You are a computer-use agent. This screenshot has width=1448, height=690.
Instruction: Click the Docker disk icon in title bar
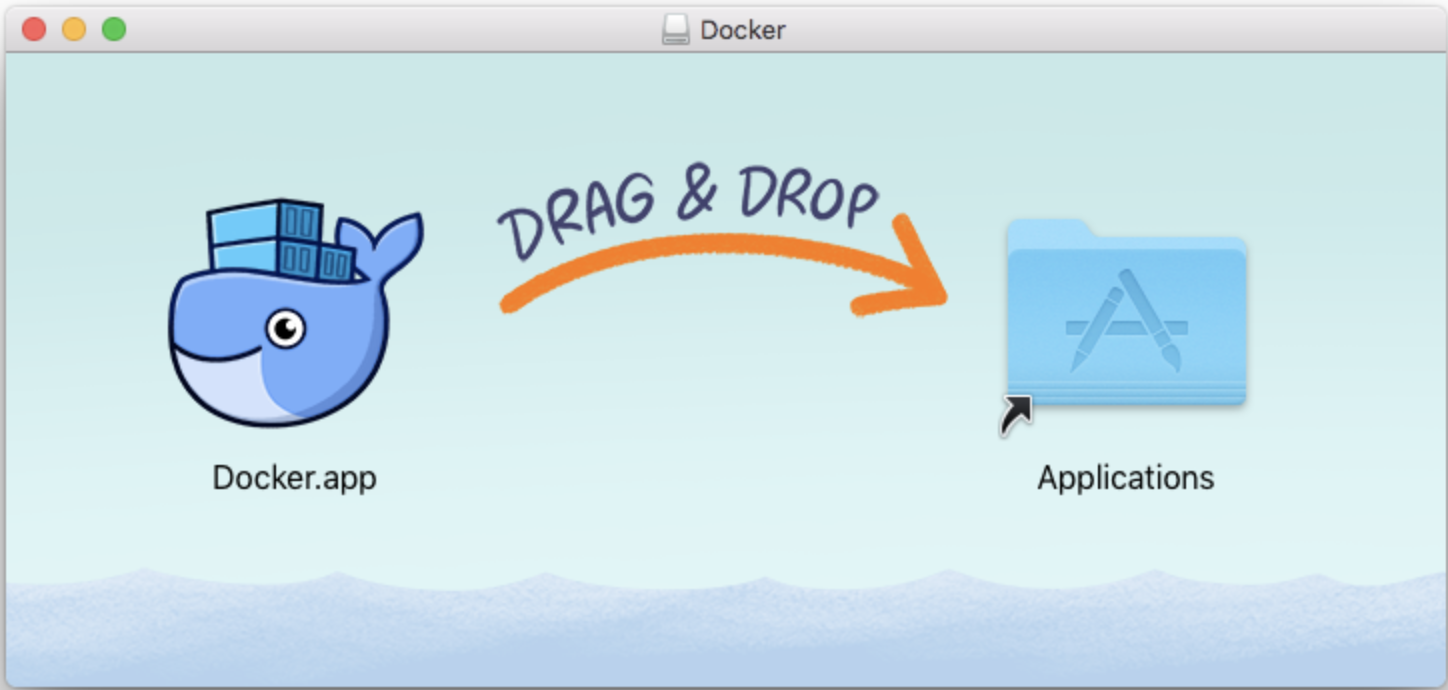pos(676,29)
